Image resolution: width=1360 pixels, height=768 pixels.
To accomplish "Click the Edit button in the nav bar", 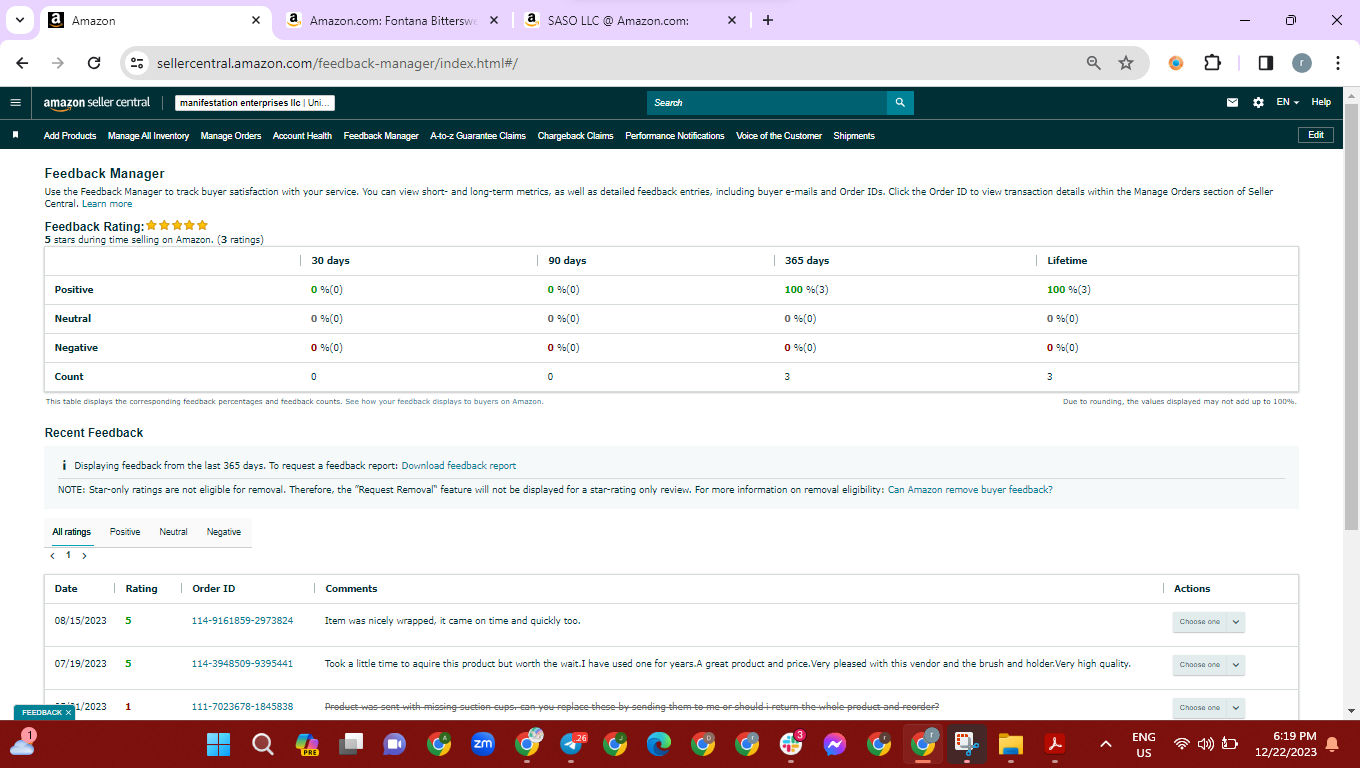I will tap(1315, 135).
